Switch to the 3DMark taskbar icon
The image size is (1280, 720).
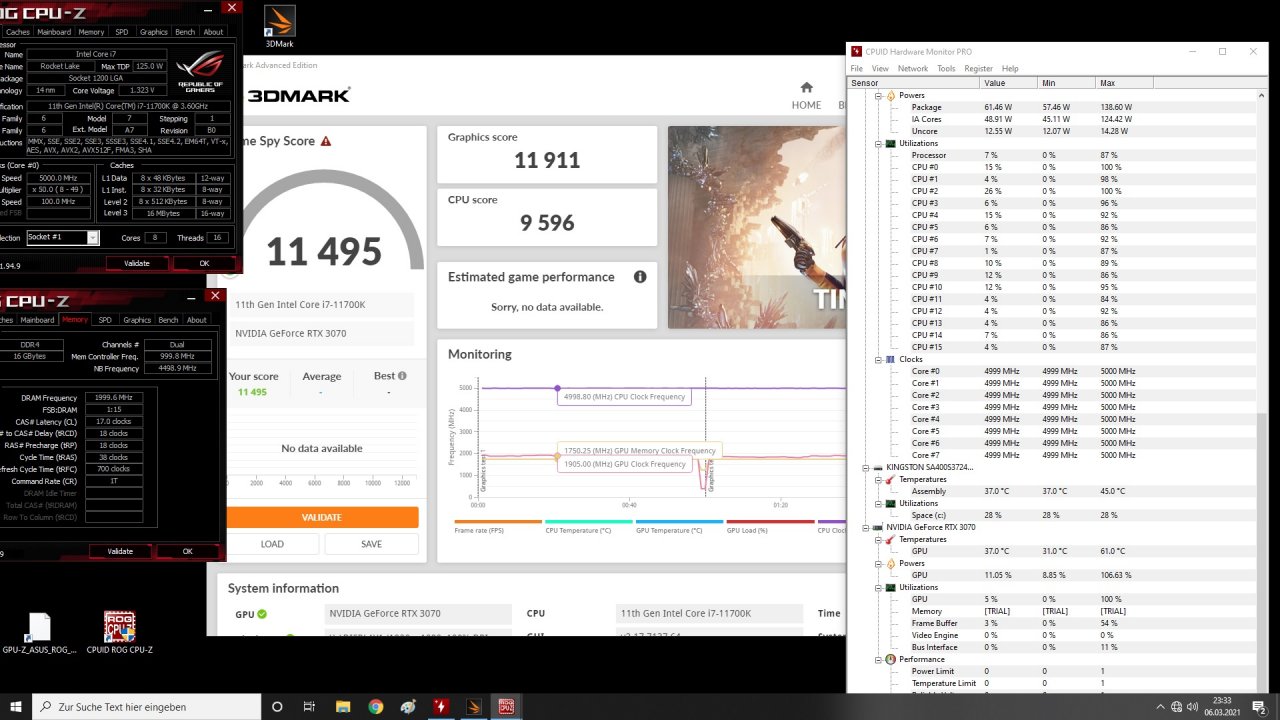point(473,706)
